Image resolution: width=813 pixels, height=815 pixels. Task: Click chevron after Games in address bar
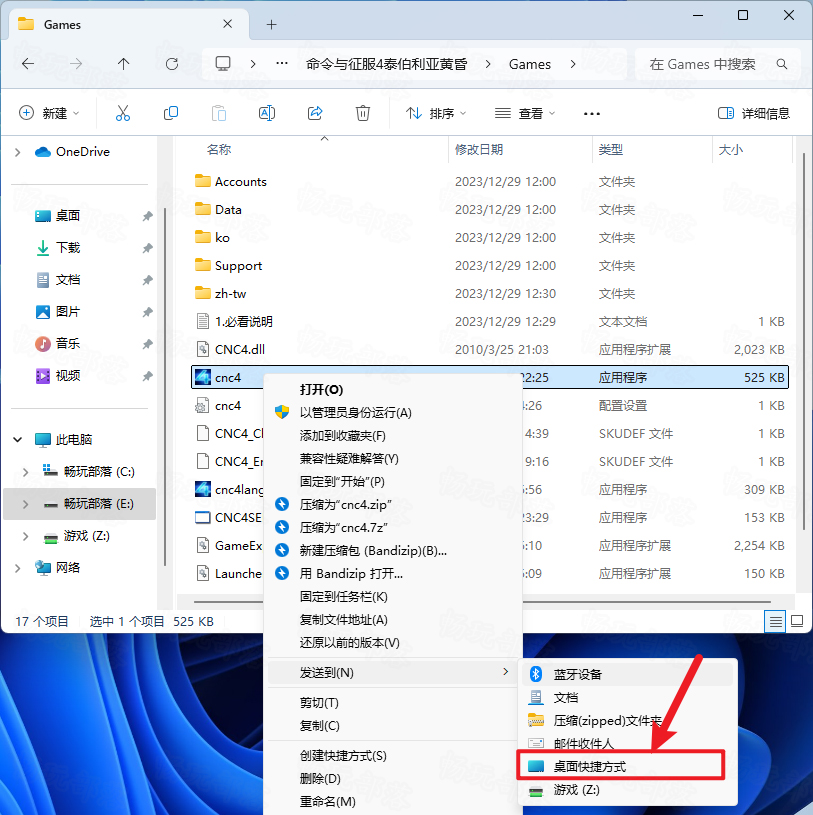point(573,64)
